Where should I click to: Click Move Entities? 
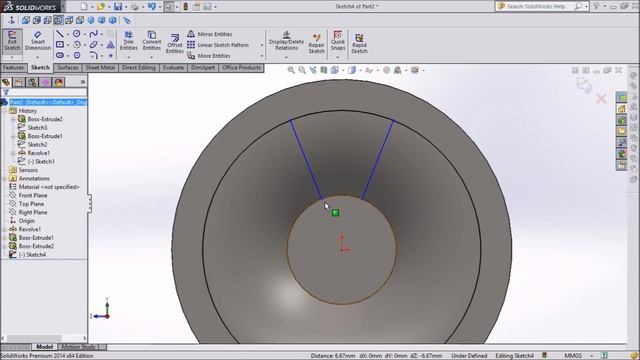point(209,56)
